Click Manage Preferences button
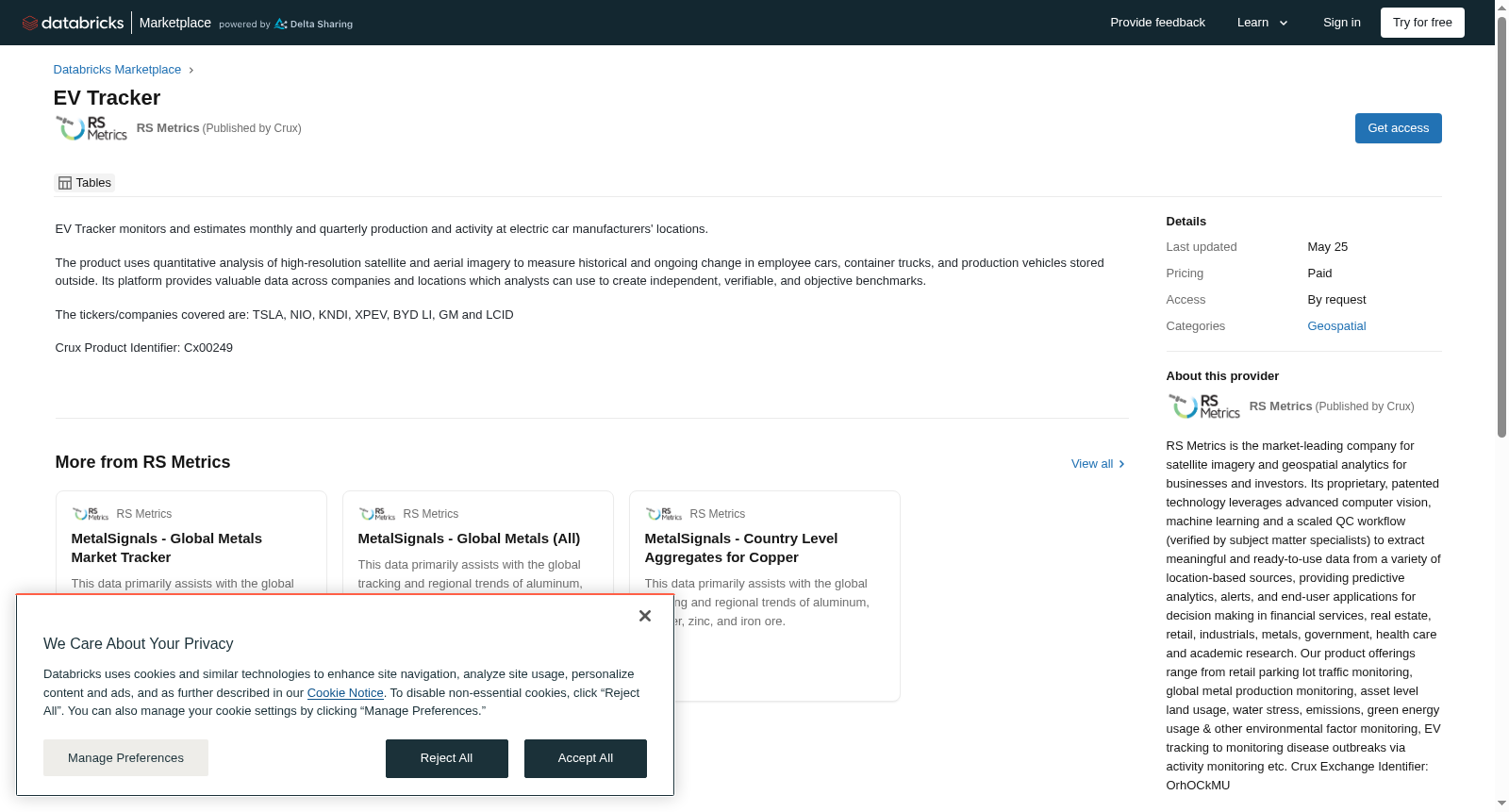1509x812 pixels. 125,758
